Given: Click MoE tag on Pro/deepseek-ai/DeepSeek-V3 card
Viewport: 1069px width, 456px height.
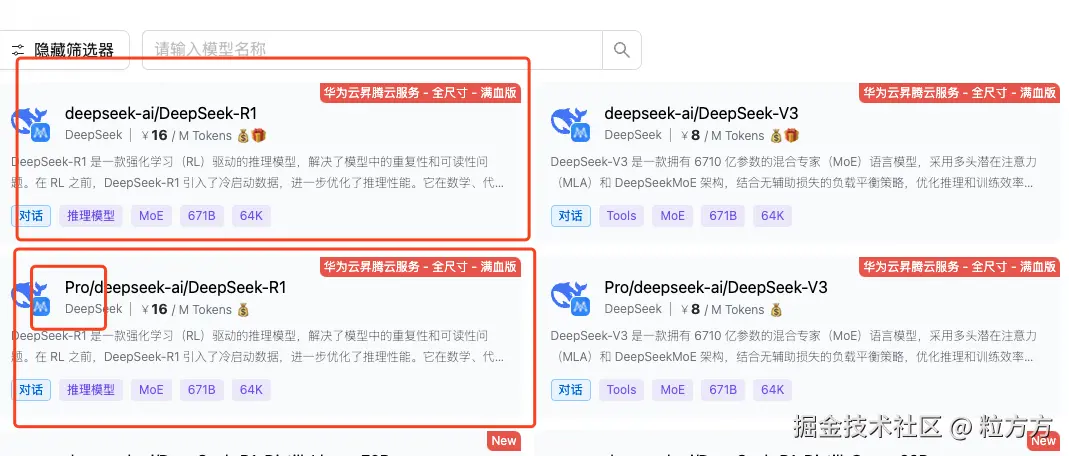Looking at the screenshot, I should (x=672, y=390).
